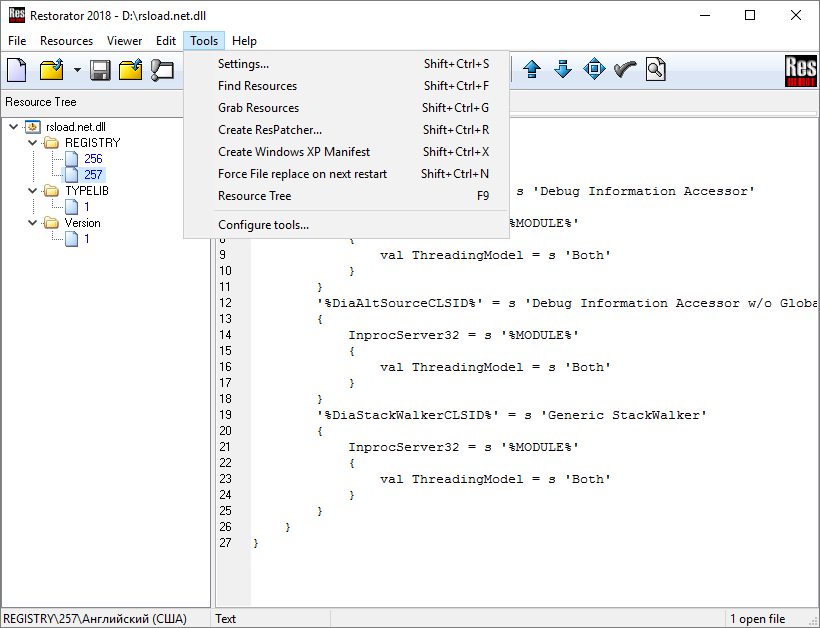Open the dropdown arrow beside Open icon
This screenshot has width=820, height=628.
coord(77,70)
